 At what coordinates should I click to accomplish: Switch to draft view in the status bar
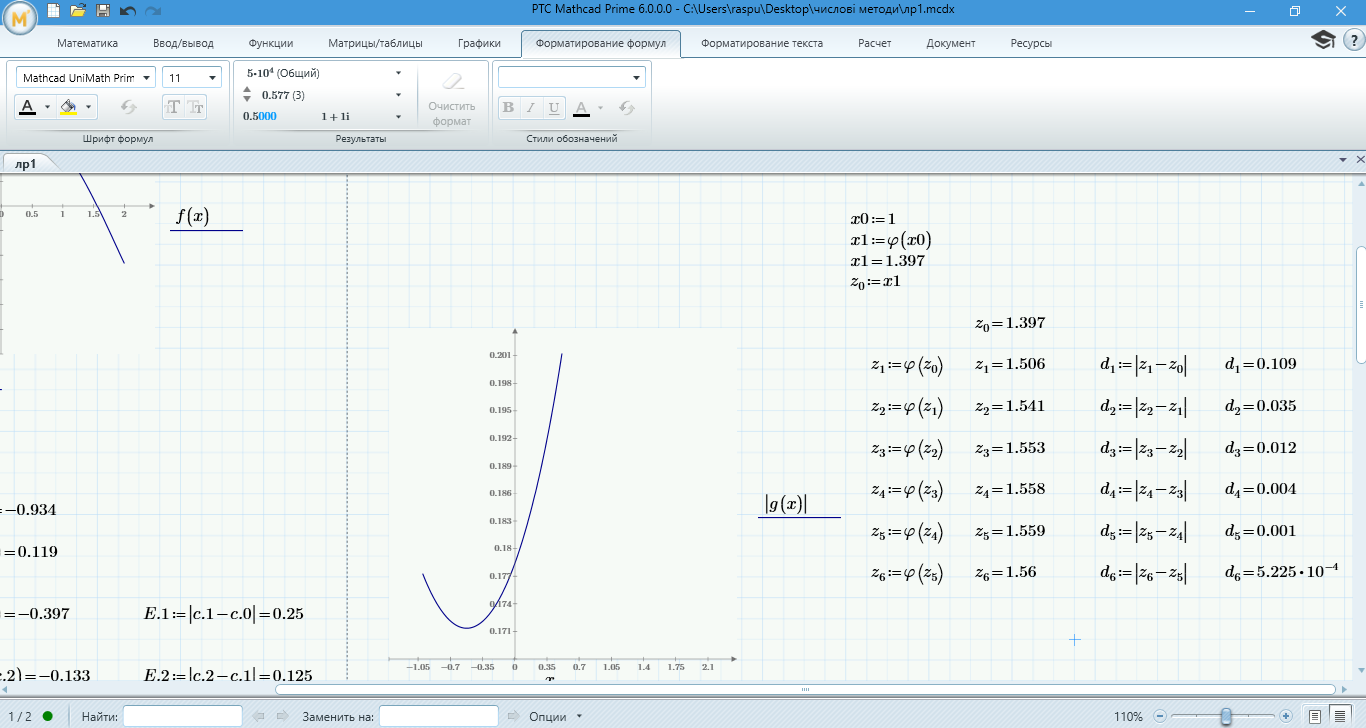1340,716
